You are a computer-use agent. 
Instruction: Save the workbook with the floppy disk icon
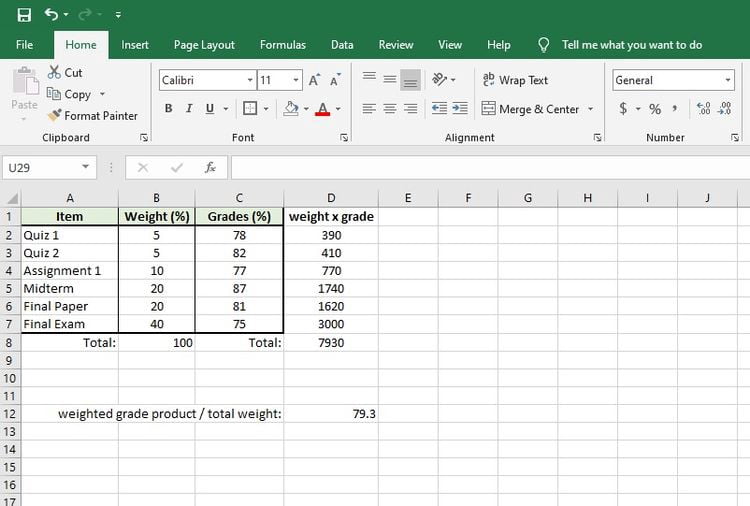24,15
